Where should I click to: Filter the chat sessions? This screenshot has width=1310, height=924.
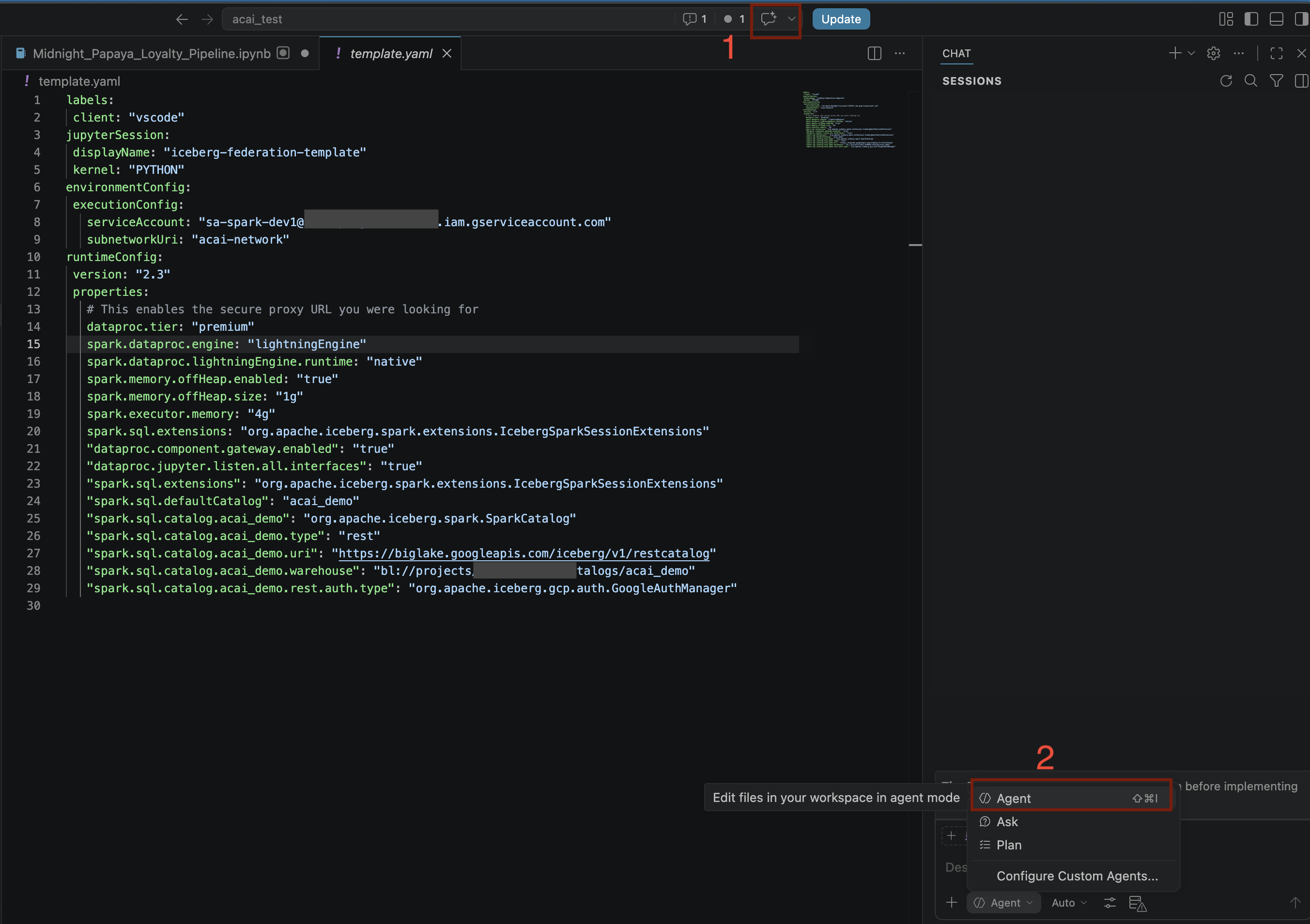coord(1276,80)
